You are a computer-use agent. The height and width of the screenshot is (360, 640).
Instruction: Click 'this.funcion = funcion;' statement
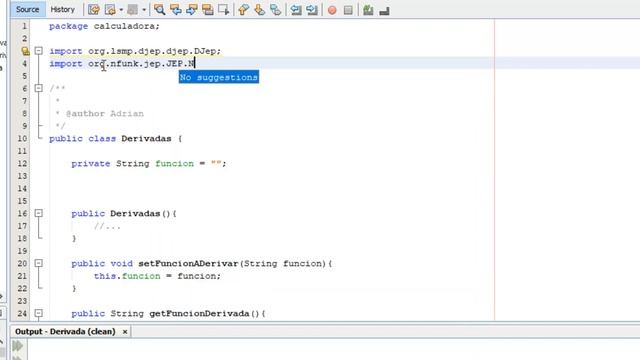click(157, 276)
